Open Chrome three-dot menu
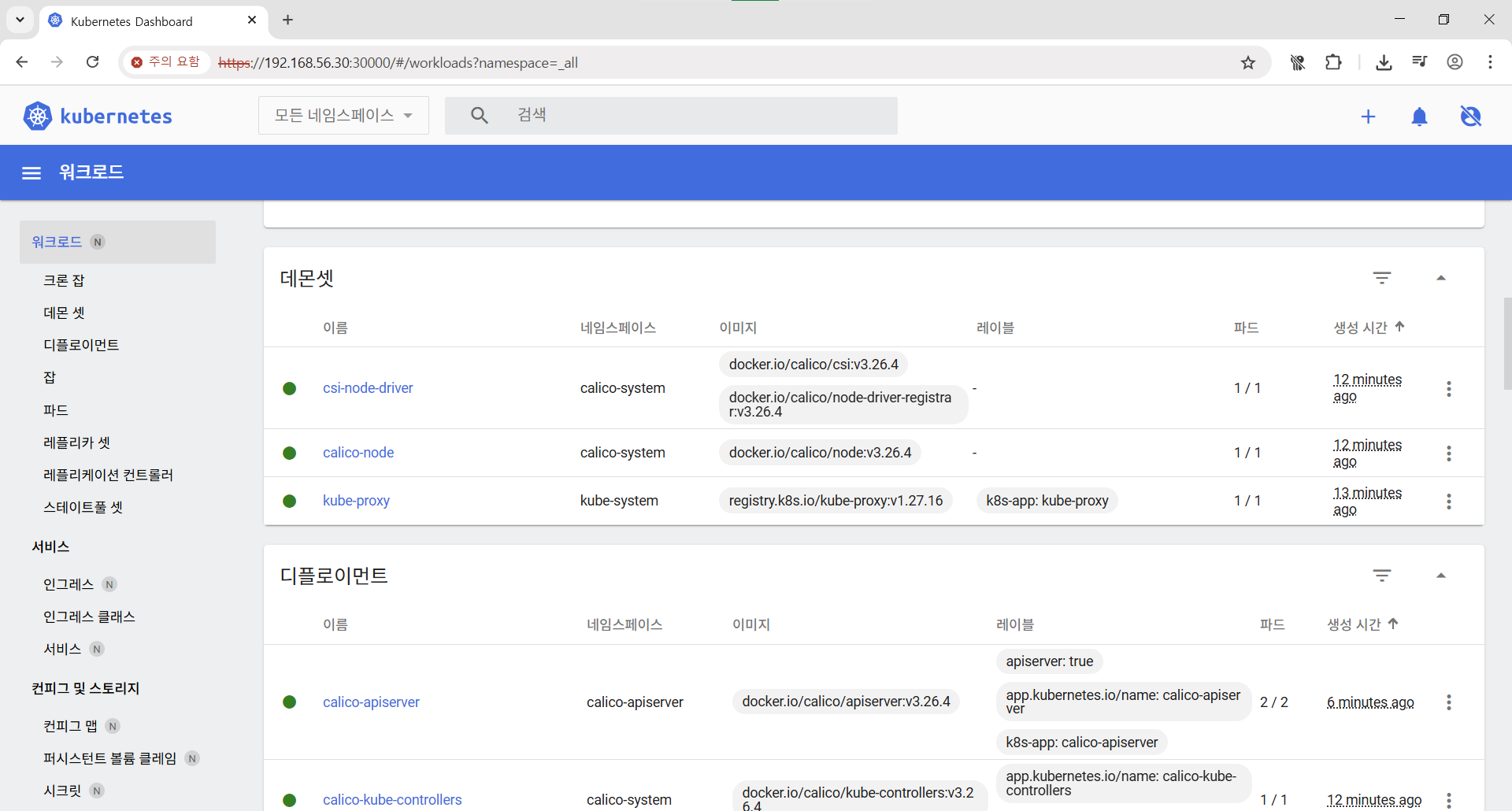This screenshot has height=811, width=1512. tap(1490, 62)
